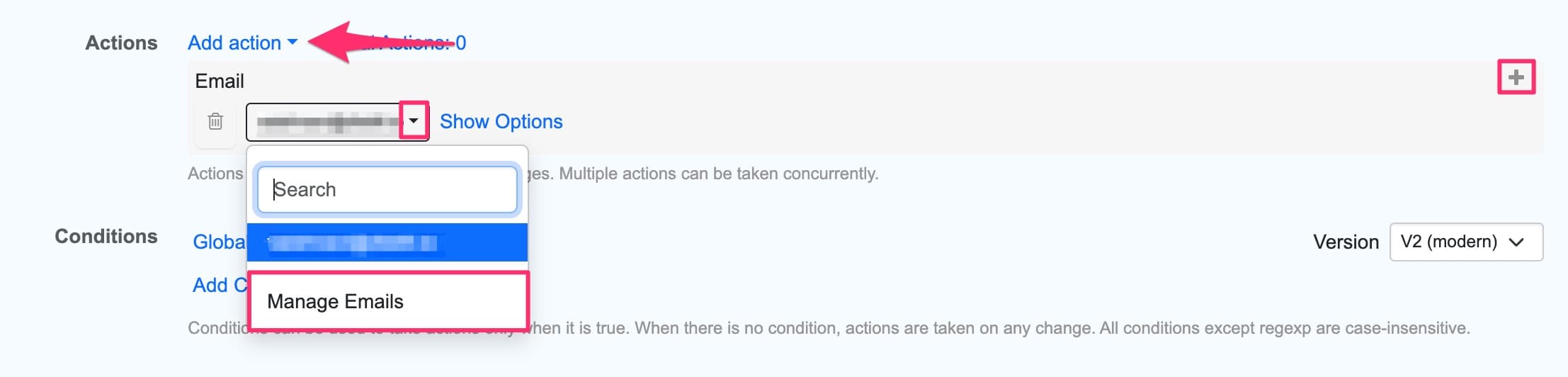Click the Version label text
The width and height of the screenshot is (1568, 377).
[1346, 242]
